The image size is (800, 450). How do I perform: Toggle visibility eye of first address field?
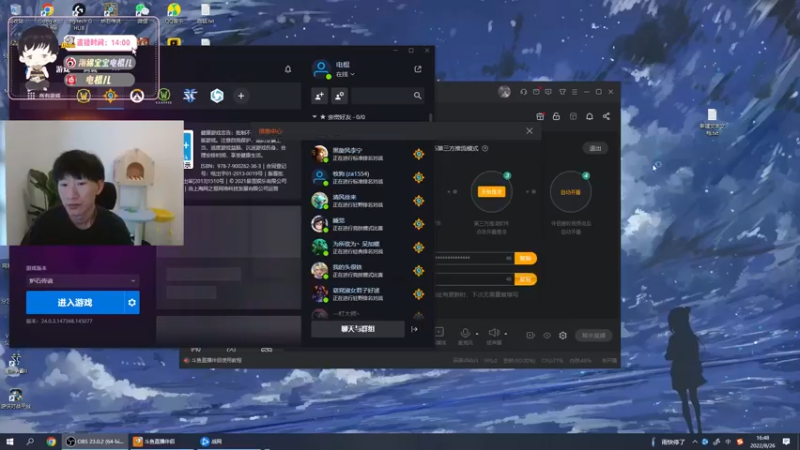tap(508, 258)
